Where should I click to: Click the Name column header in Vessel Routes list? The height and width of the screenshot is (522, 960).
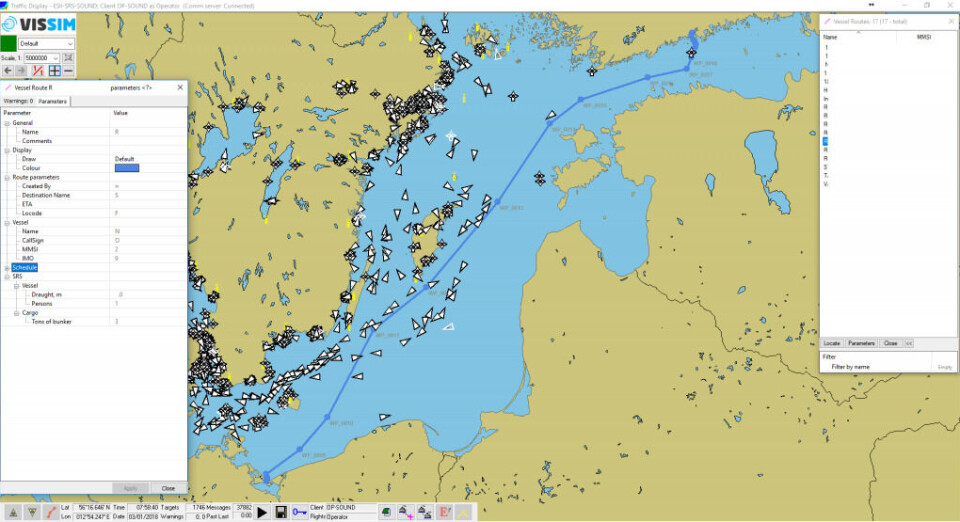click(x=858, y=37)
